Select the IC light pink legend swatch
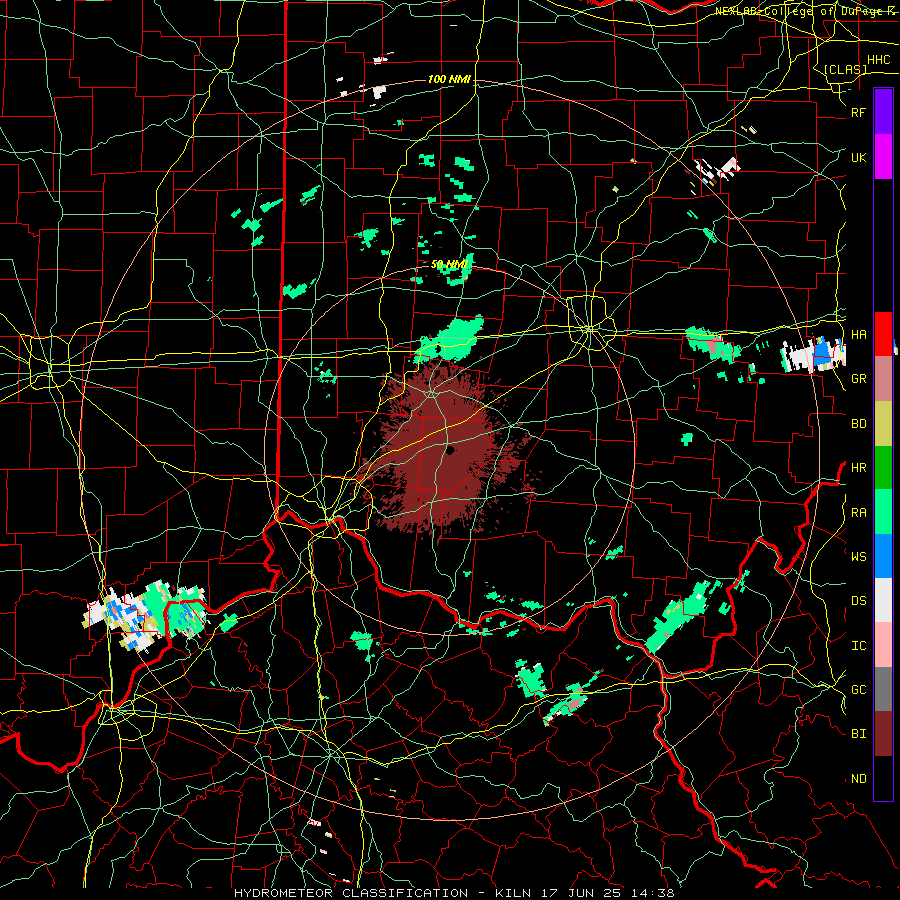The image size is (900, 900). [883, 645]
